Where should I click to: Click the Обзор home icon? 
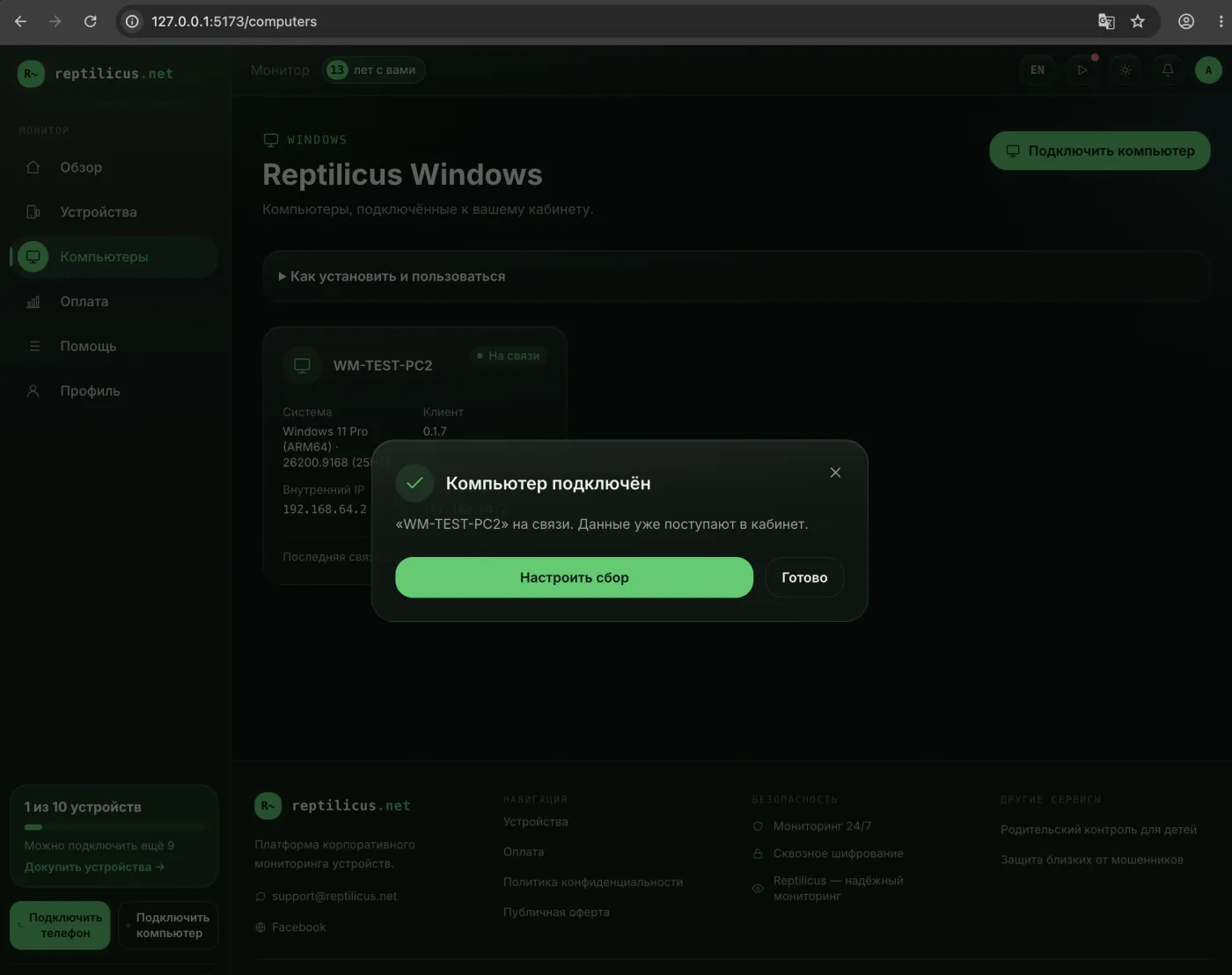33,167
